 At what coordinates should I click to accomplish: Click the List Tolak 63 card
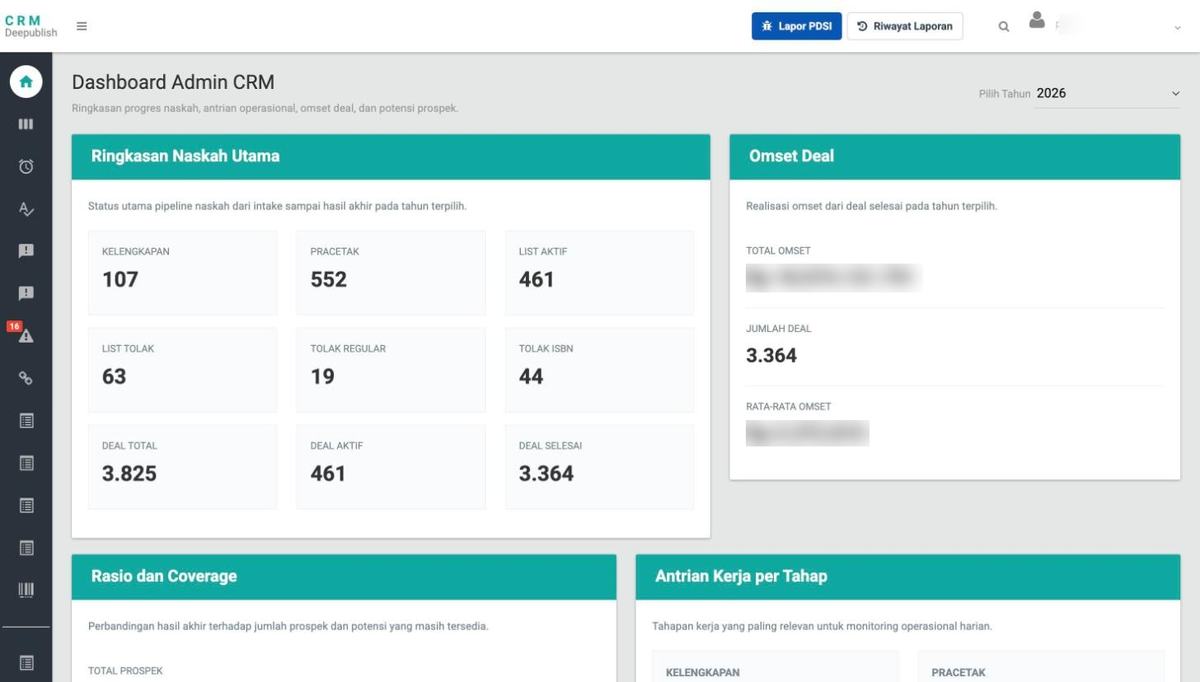pyautogui.click(x=183, y=370)
